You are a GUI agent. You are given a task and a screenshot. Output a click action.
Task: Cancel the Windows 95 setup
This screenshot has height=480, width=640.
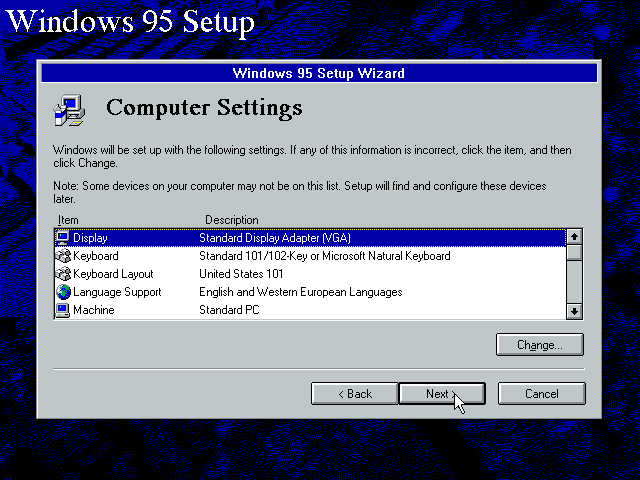[541, 394]
